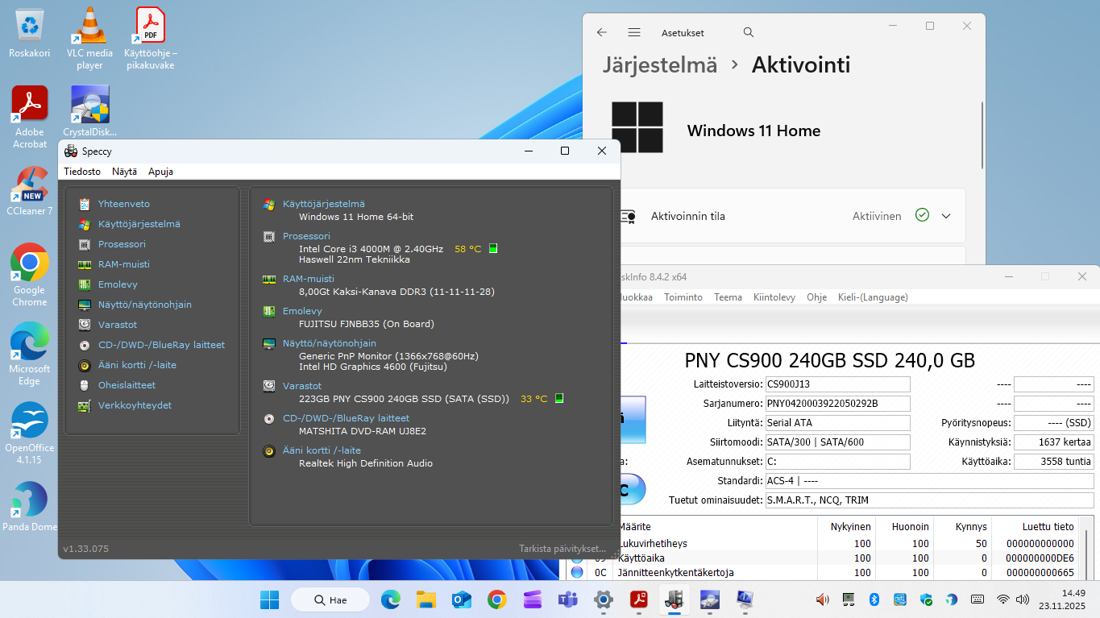Open Varastot section in Speccy sidebar
Viewport: 1100px width, 618px height.
click(x=117, y=325)
